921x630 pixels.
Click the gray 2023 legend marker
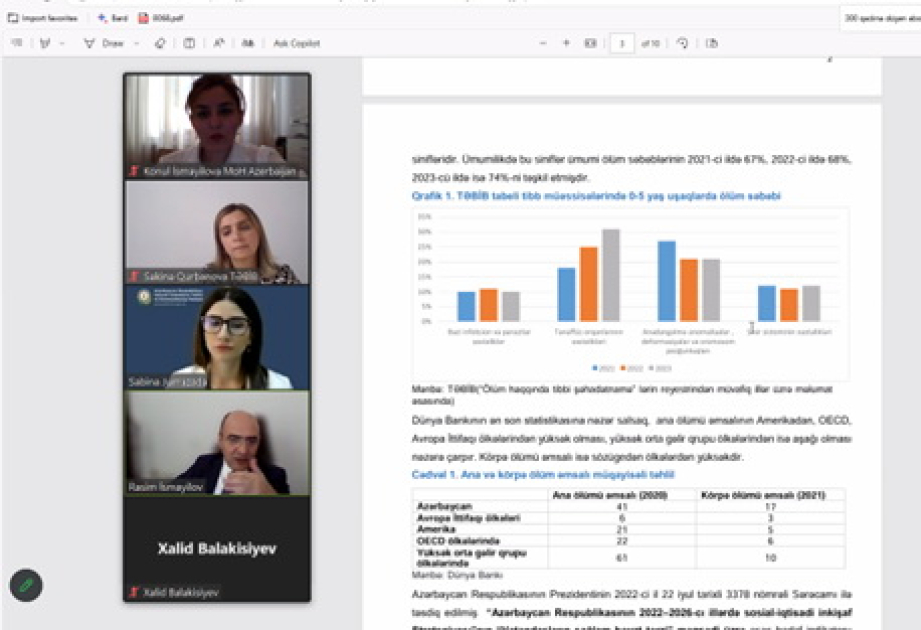point(651,368)
